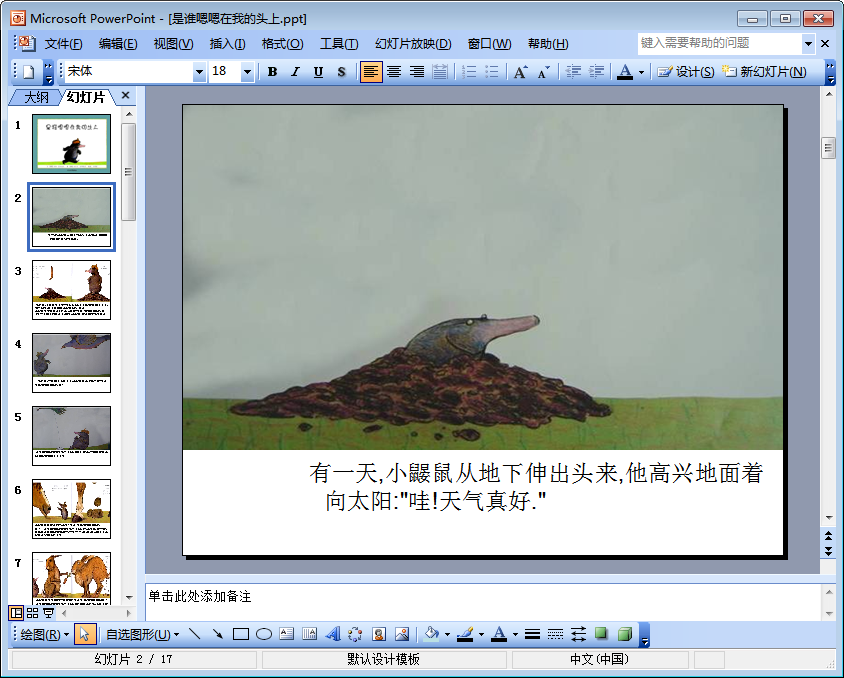Start slide show from current slide
844x678 pixels.
point(48,613)
